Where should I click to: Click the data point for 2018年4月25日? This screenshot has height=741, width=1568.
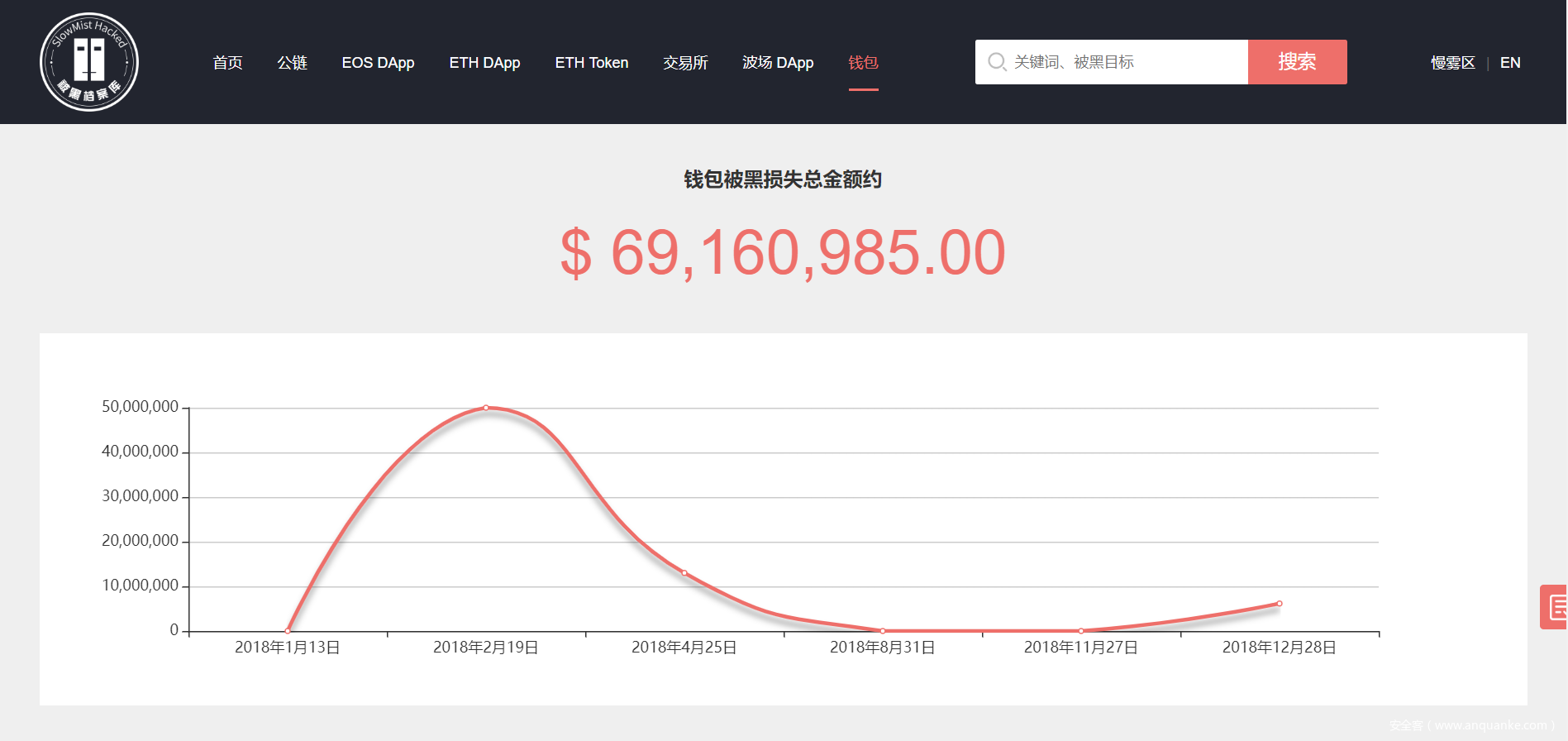point(684,573)
